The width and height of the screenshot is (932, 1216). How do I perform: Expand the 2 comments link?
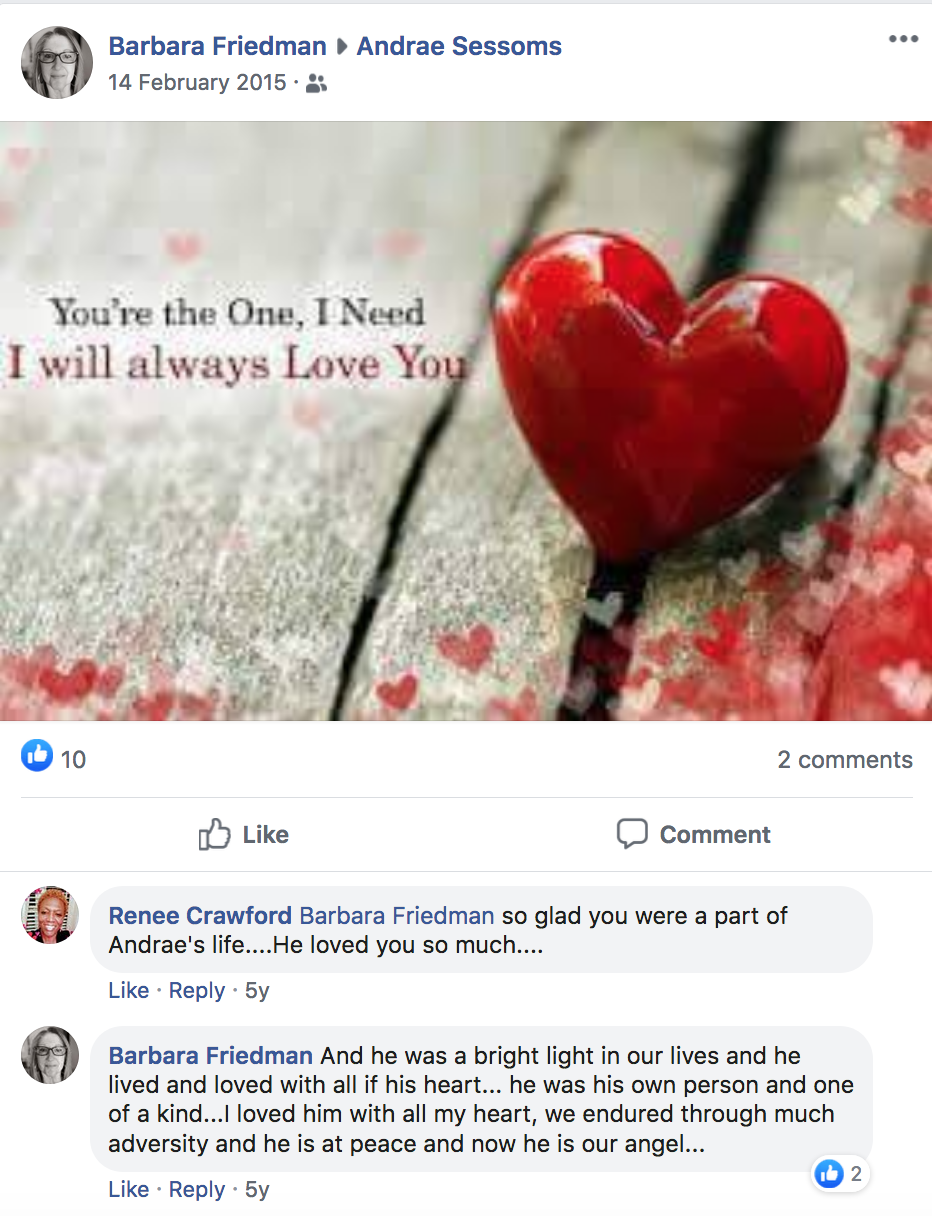(845, 760)
